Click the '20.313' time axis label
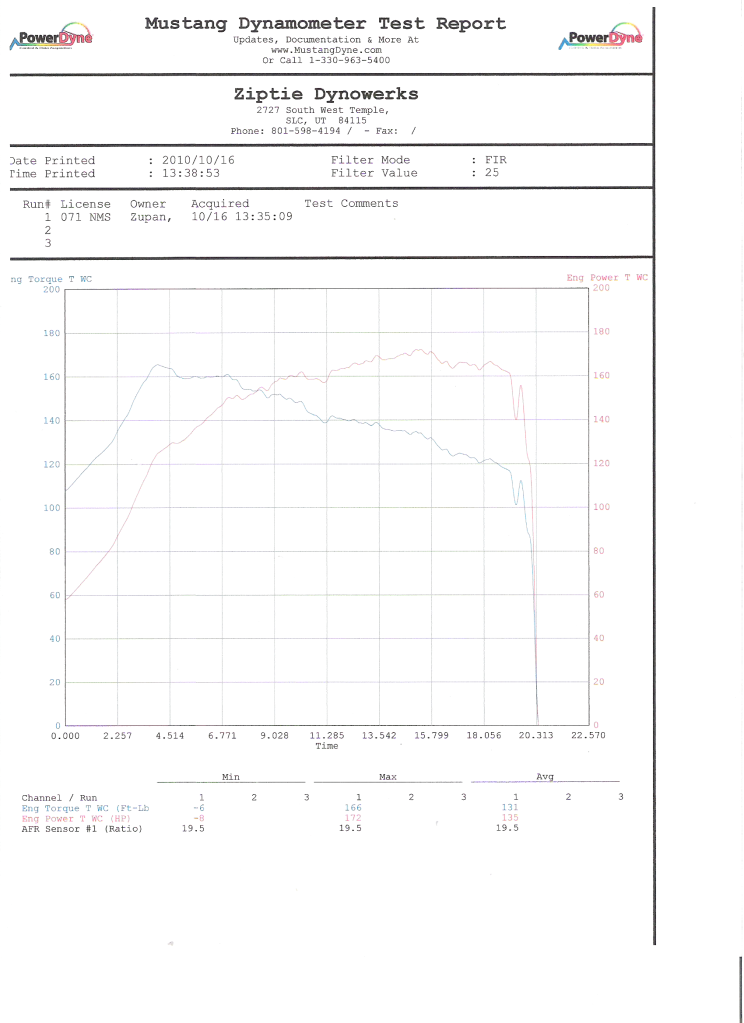This screenshot has height=1023, width=744. click(536, 735)
